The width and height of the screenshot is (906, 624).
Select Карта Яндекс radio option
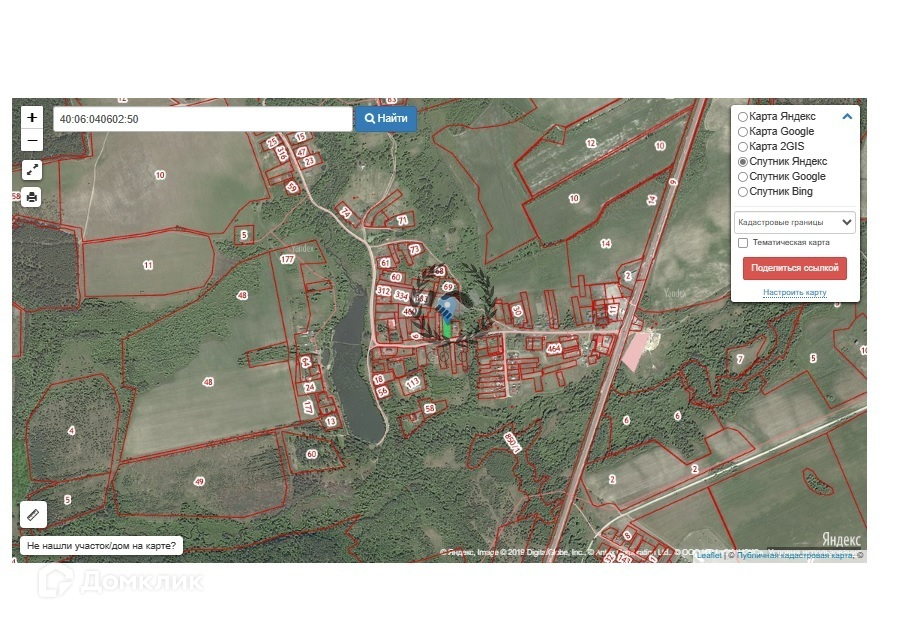tap(743, 117)
